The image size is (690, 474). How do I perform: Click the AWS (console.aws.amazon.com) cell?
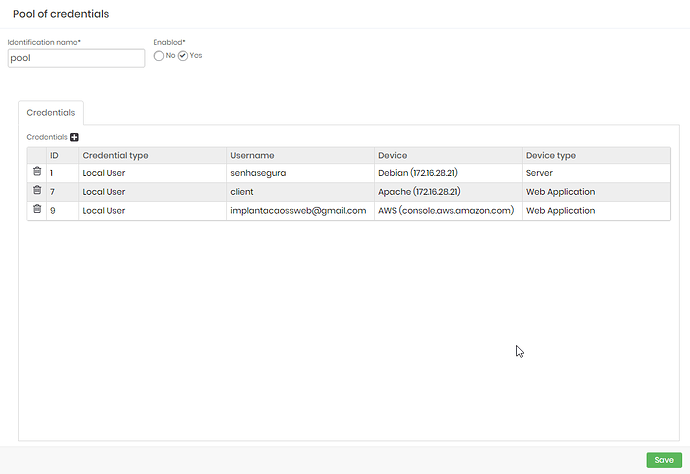click(x=448, y=211)
